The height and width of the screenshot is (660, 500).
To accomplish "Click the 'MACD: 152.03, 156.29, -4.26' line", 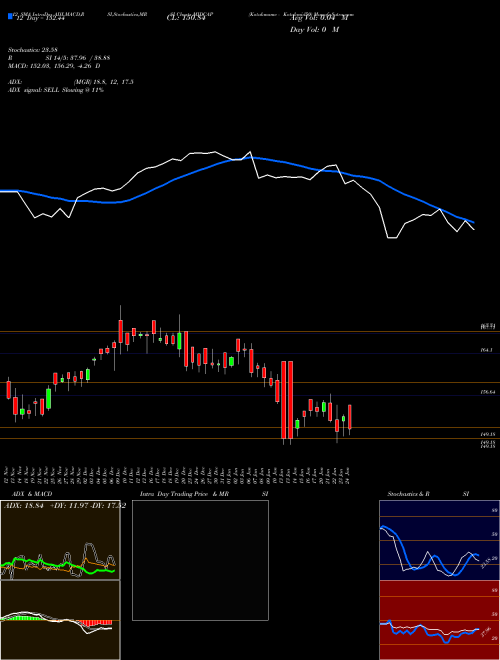I will click(54, 66).
